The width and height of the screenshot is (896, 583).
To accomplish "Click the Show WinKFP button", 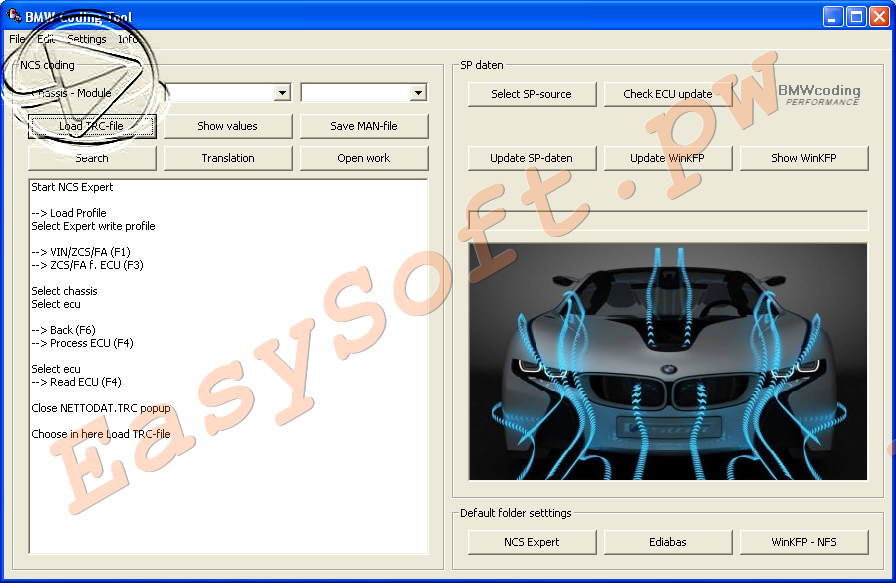I will click(804, 158).
